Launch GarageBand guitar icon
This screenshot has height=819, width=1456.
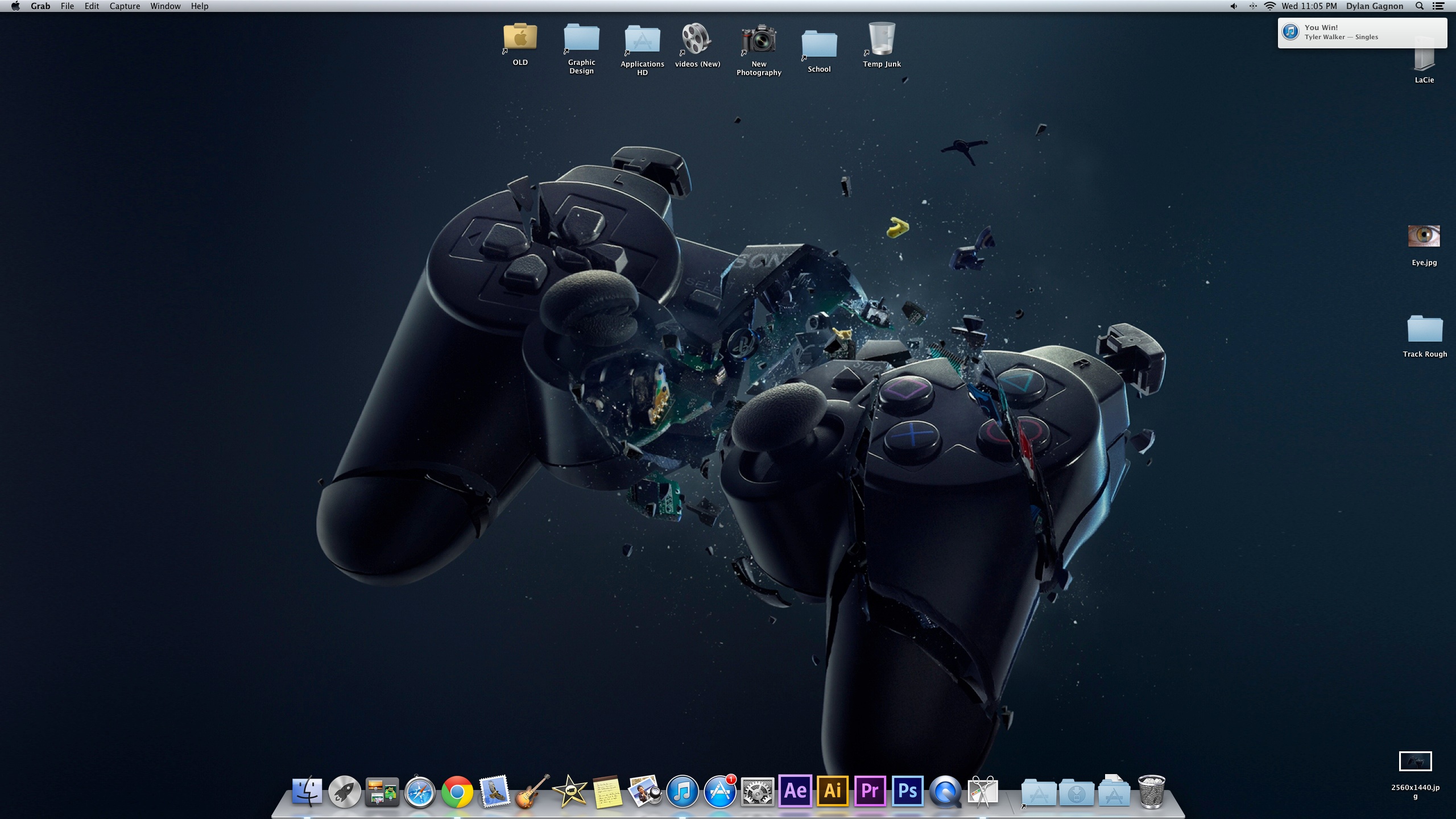tap(532, 791)
